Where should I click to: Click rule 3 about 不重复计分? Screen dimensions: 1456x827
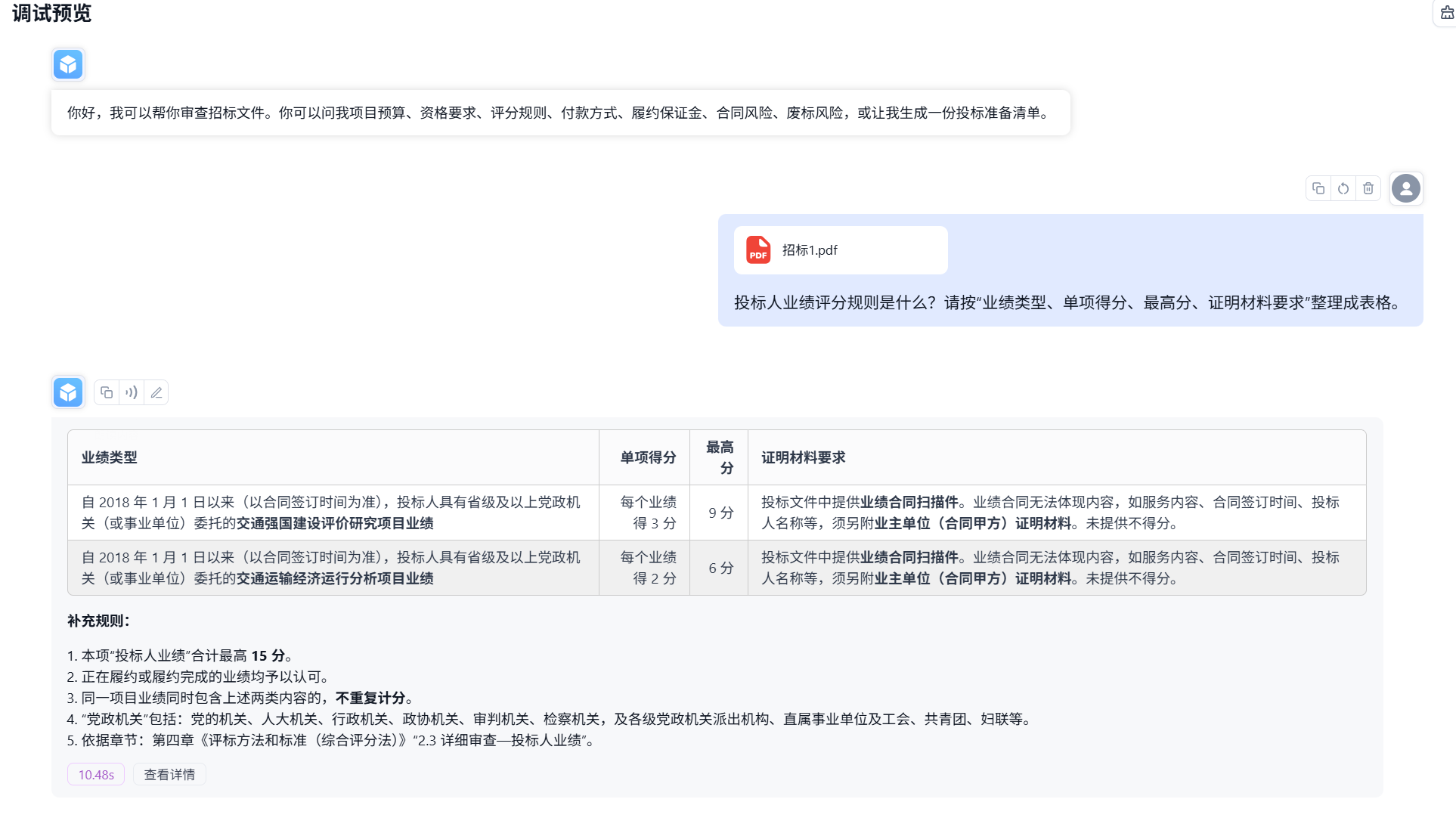click(240, 698)
